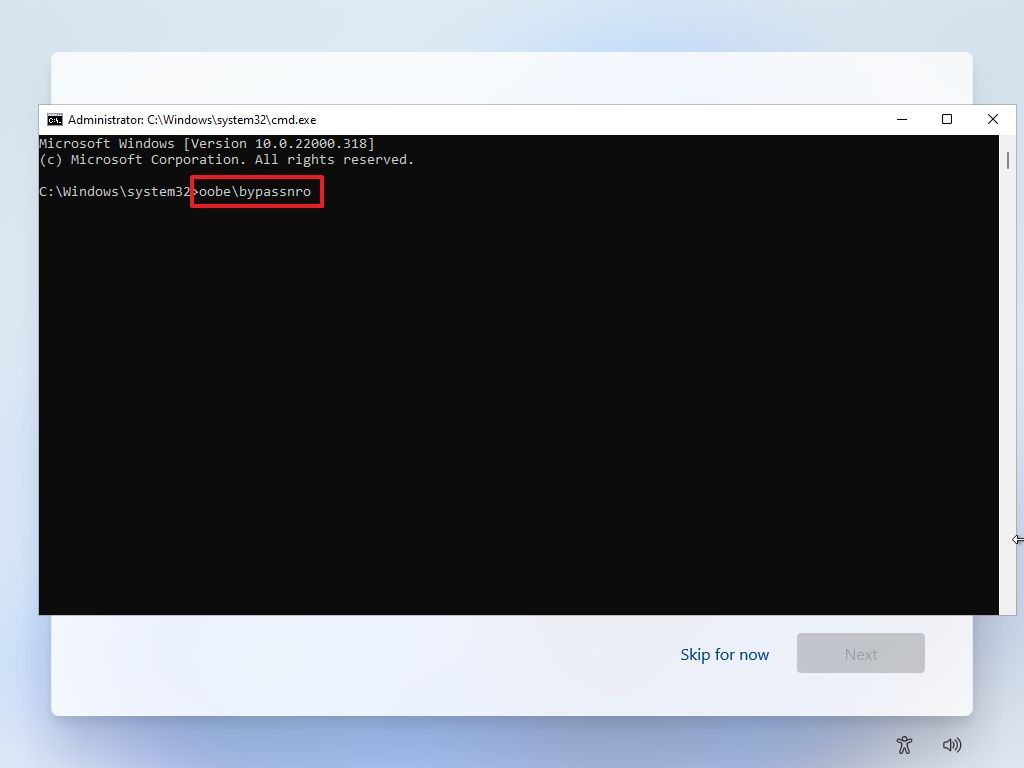
Task: Maximize the Command Prompt window
Action: click(x=947, y=119)
